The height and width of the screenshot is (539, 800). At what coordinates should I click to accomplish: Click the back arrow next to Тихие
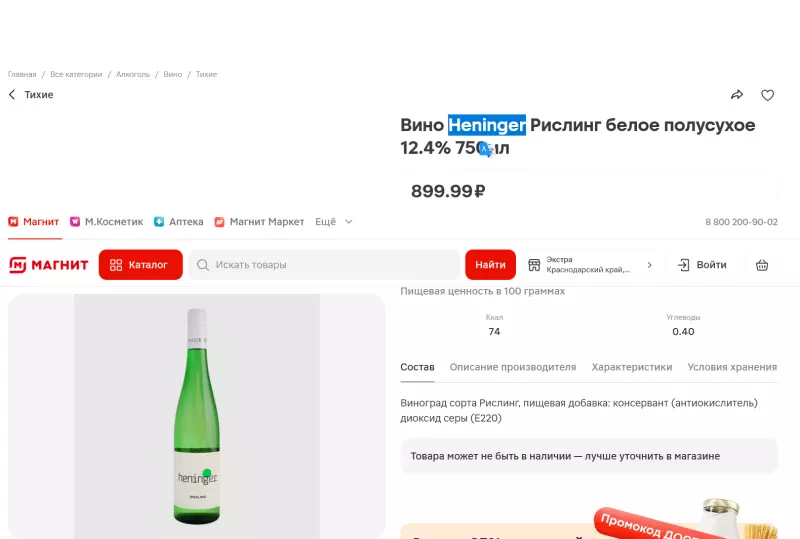pyautogui.click(x=12, y=95)
